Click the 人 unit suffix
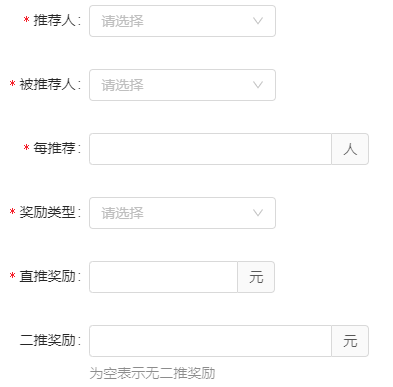 [350, 149]
